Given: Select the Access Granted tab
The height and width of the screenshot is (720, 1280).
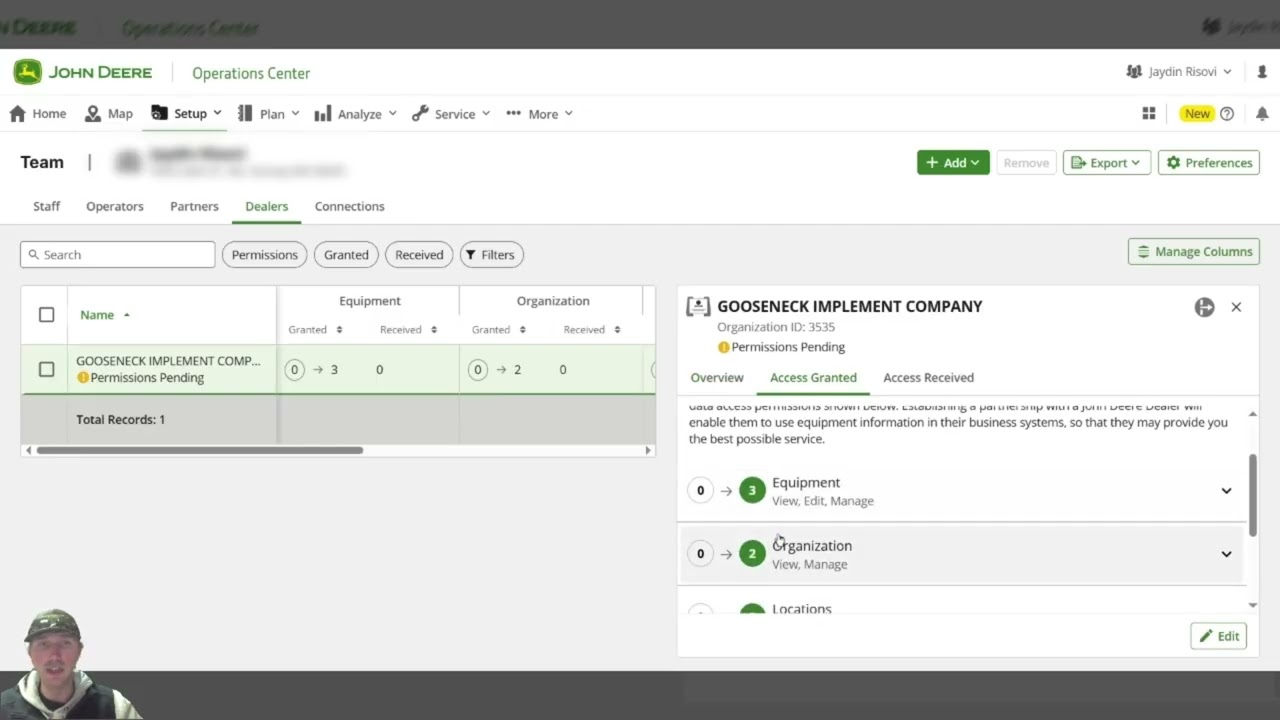Looking at the screenshot, I should tap(813, 378).
